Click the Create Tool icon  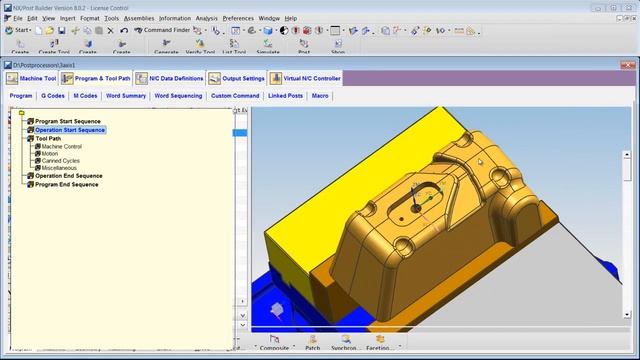point(54,46)
